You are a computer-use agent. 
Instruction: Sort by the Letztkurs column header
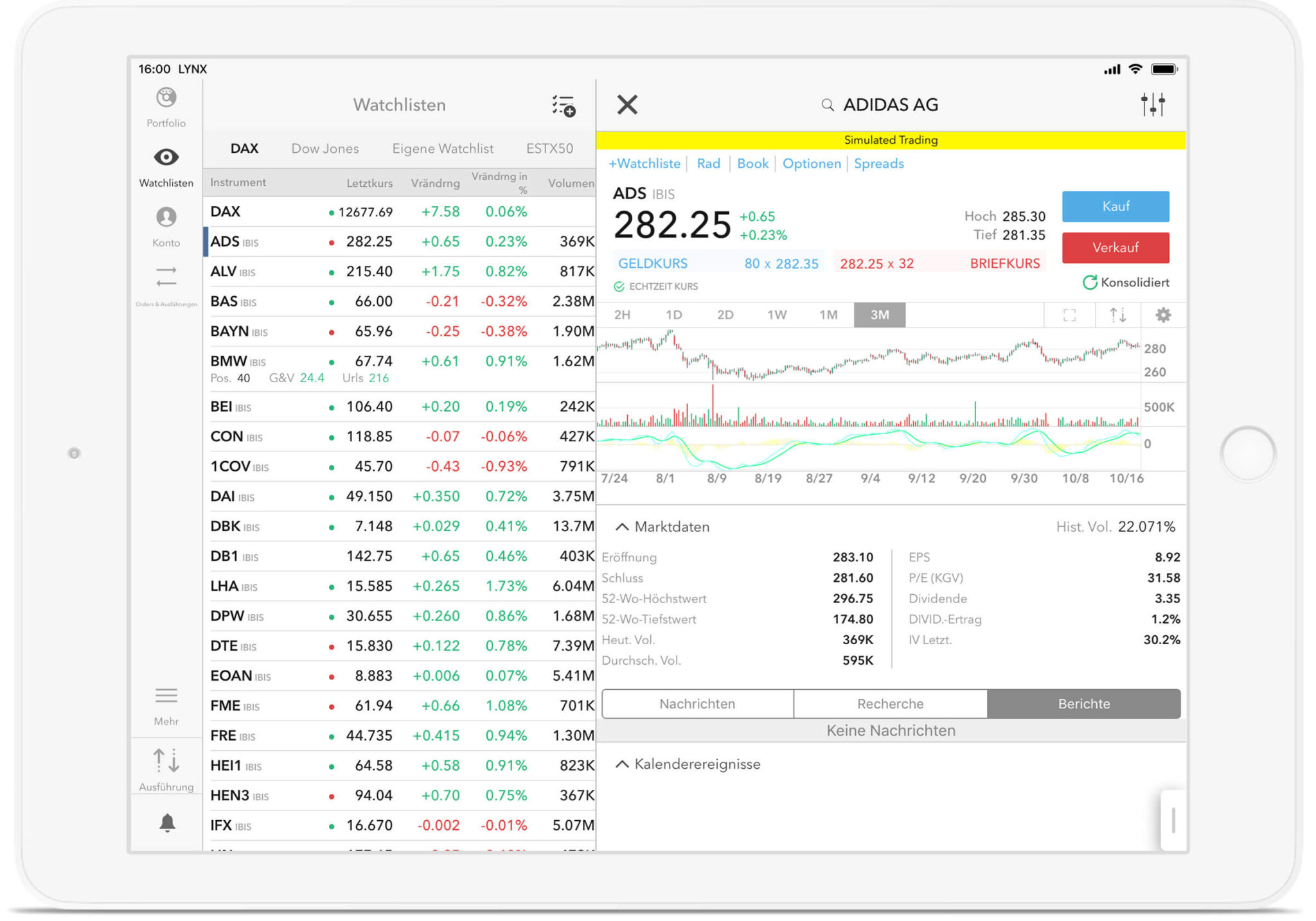(369, 183)
